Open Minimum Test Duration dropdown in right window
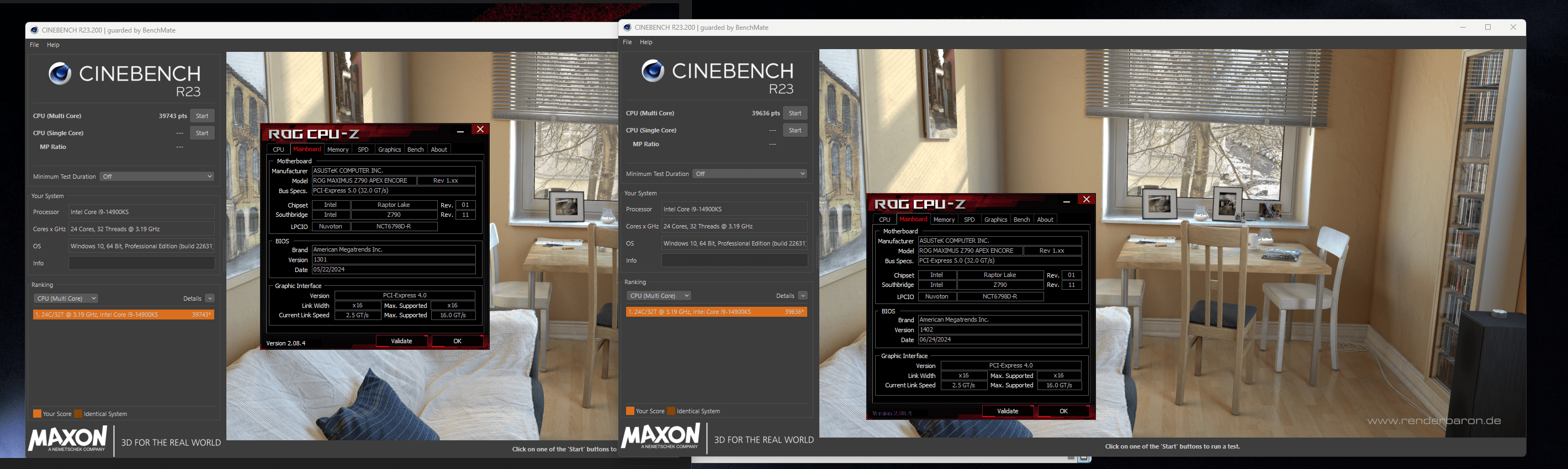The height and width of the screenshot is (469, 1568). tap(750, 174)
